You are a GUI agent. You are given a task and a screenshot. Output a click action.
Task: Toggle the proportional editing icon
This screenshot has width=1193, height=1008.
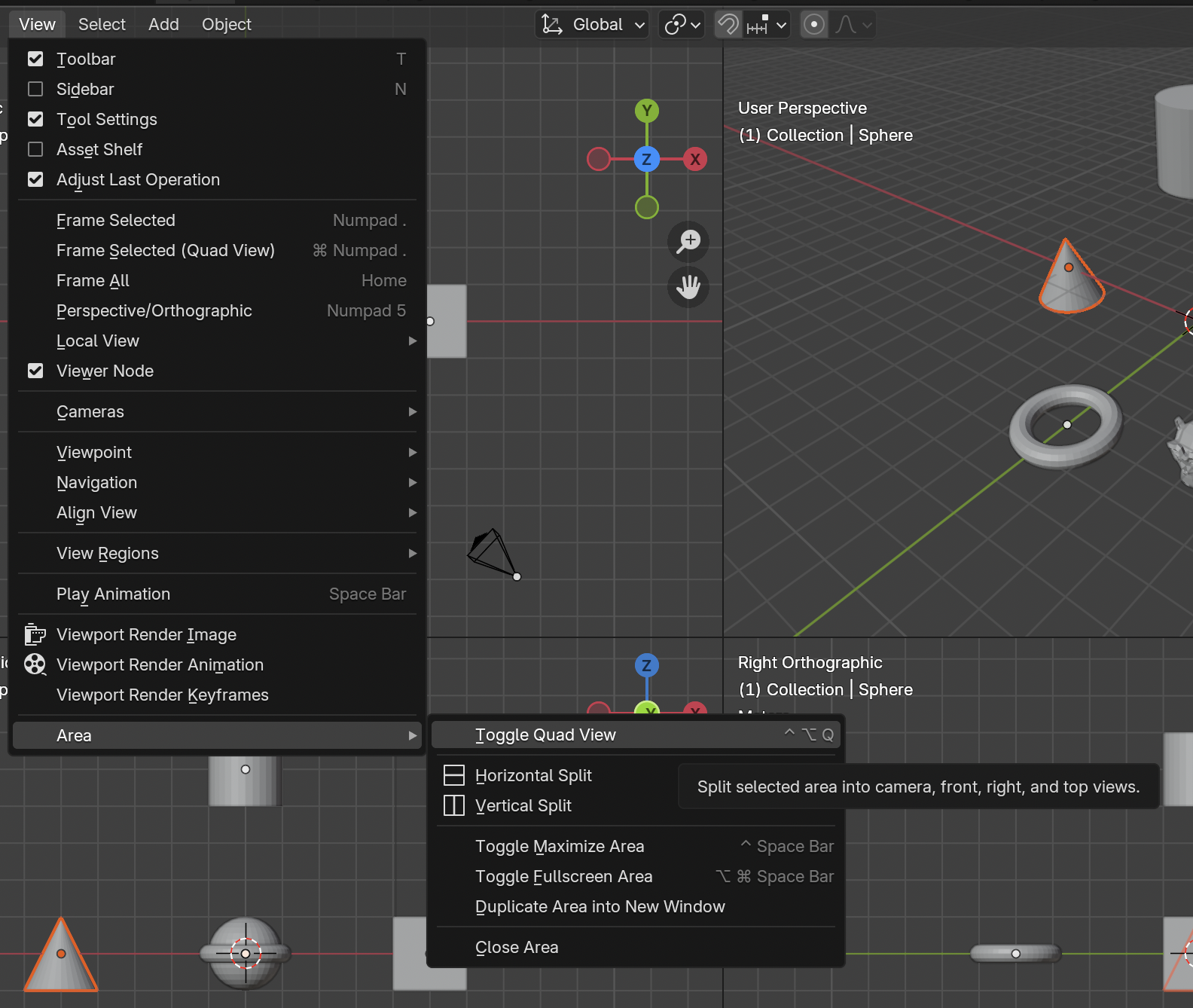click(x=813, y=25)
